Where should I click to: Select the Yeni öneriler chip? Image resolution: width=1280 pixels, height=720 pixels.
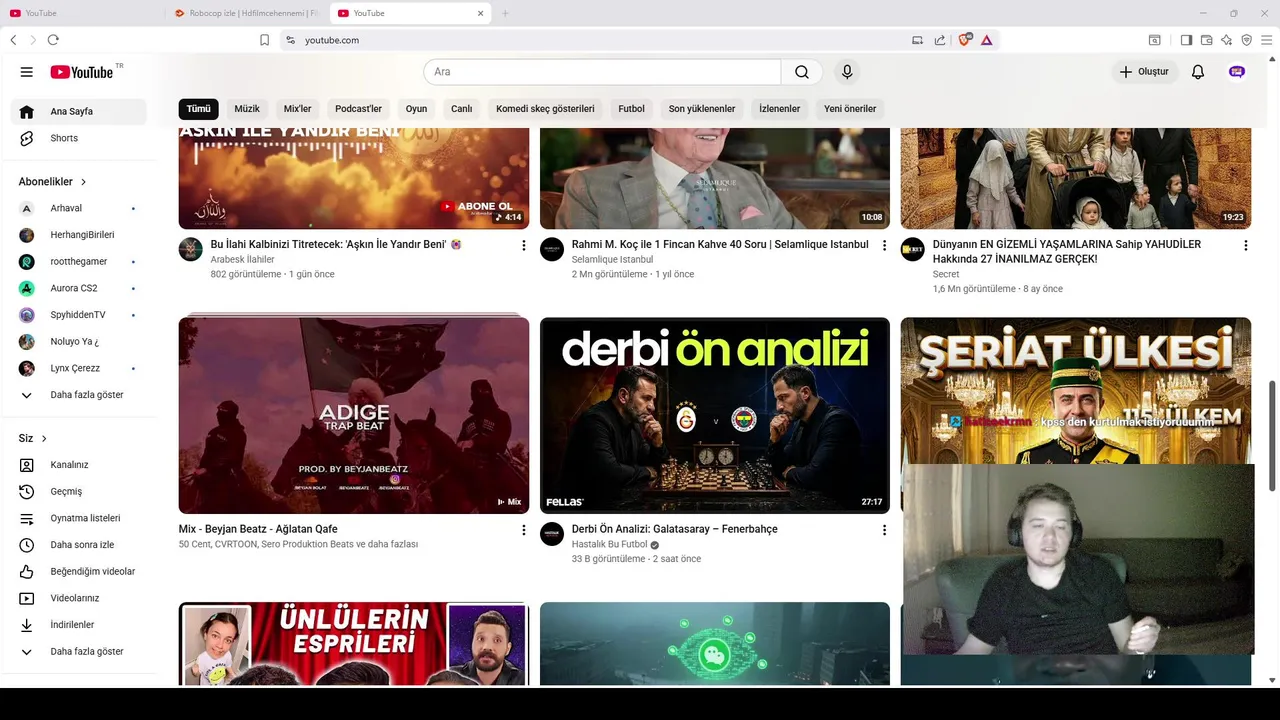click(850, 109)
